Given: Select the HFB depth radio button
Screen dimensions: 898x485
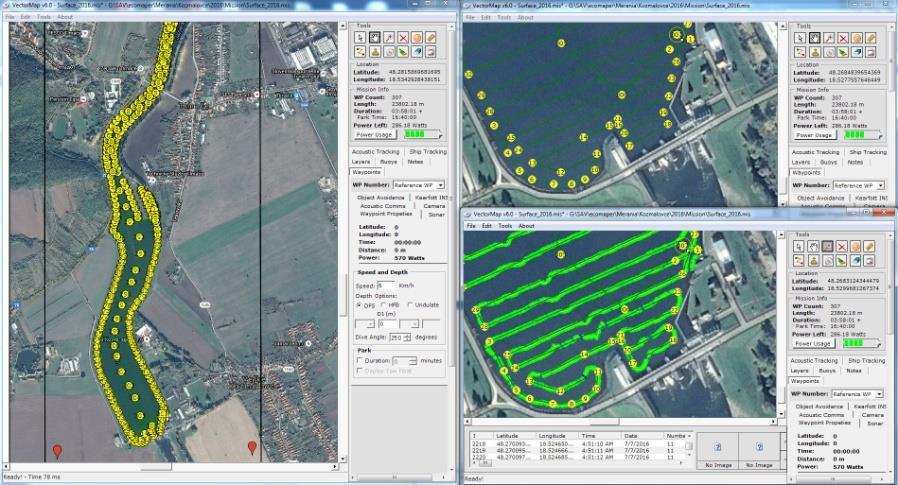Looking at the screenshot, I should tap(383, 305).
